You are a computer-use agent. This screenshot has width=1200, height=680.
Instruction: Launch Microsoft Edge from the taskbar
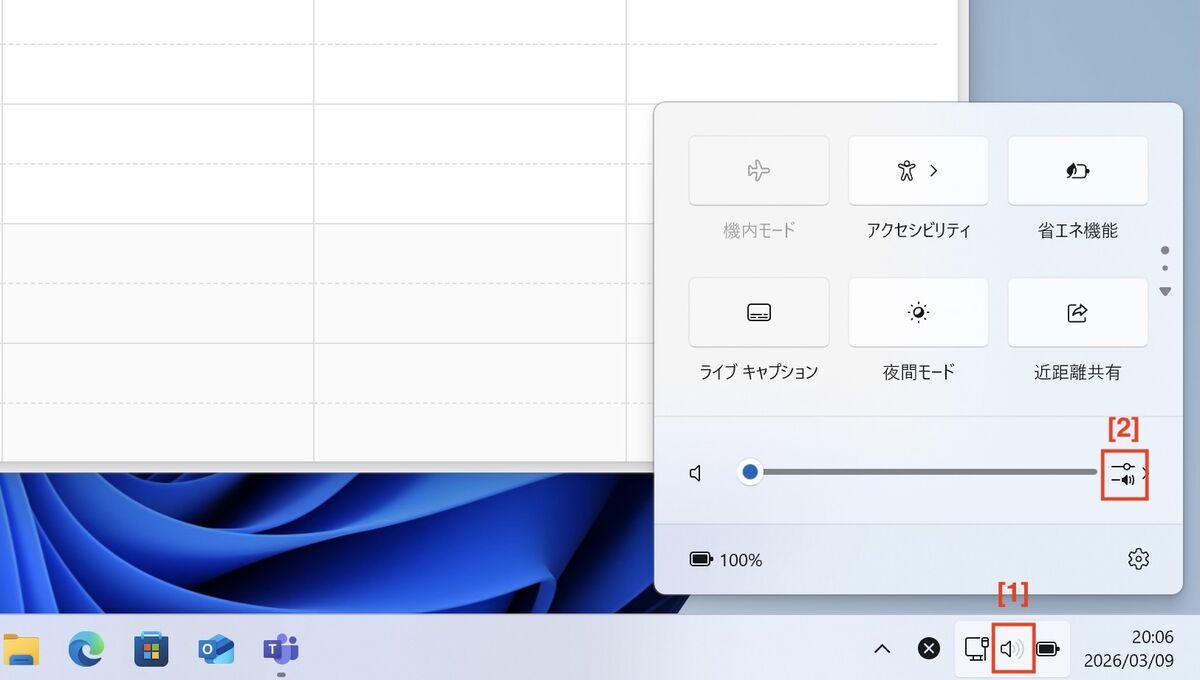click(86, 650)
